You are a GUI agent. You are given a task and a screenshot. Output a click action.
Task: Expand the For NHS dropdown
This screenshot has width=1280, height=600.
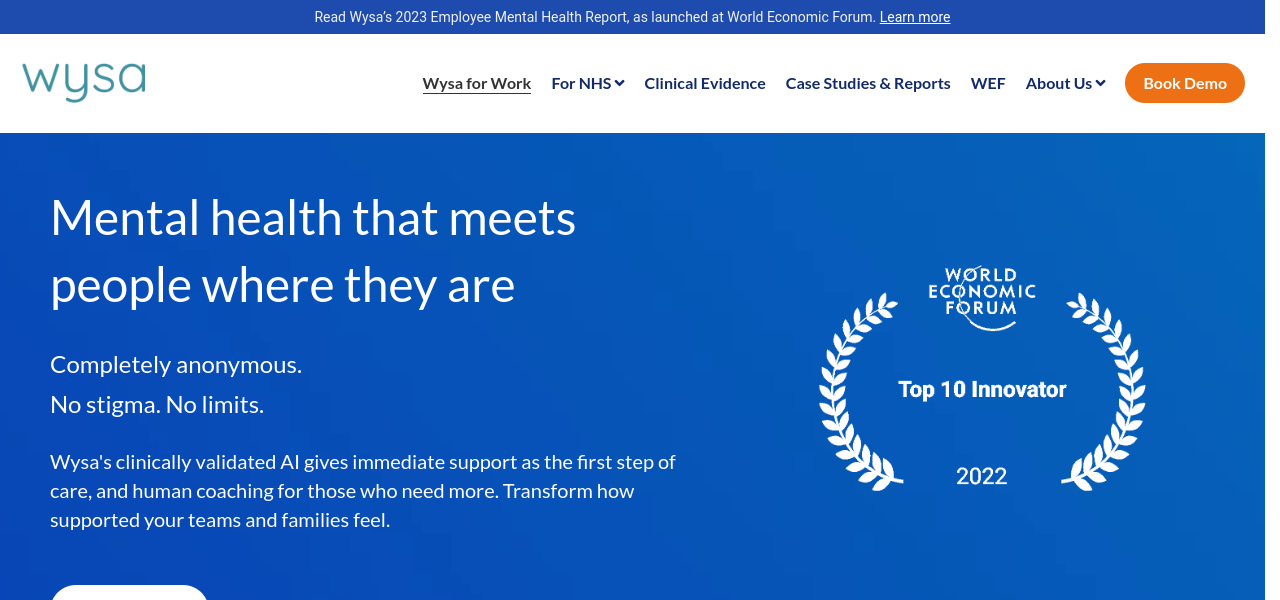(588, 84)
